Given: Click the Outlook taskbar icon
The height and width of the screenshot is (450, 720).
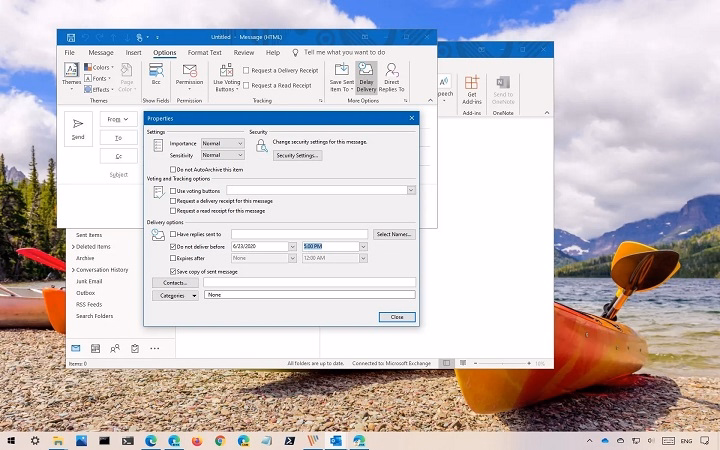Looking at the screenshot, I should [x=336, y=441].
